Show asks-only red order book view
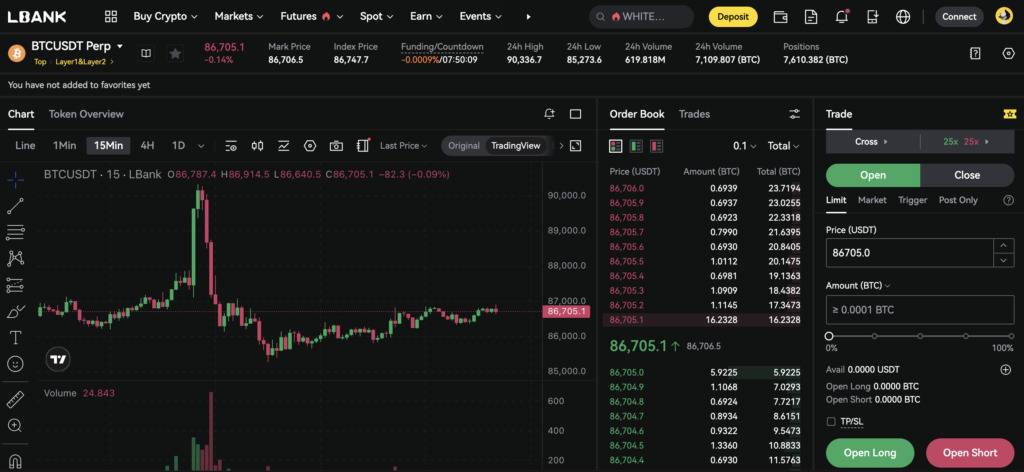Screen dimensions: 1024x472 [x=656, y=146]
